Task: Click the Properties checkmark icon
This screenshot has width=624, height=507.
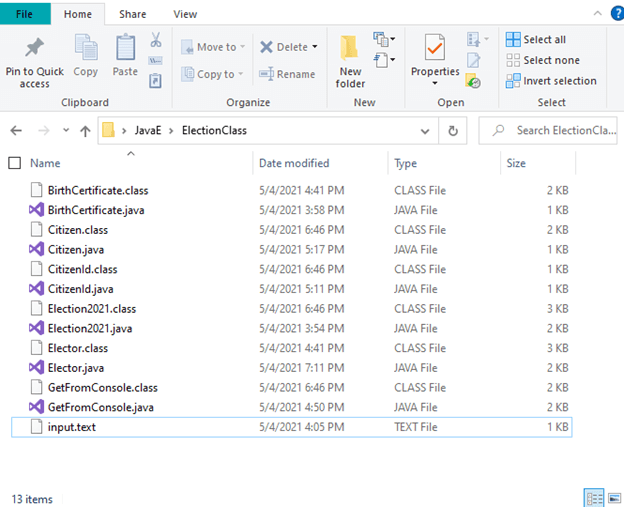Action: [x=435, y=47]
